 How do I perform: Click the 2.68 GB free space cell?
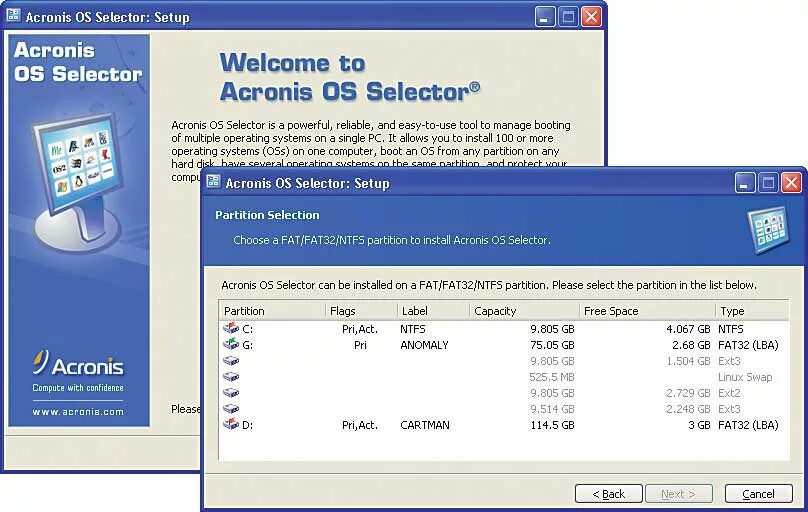point(691,345)
